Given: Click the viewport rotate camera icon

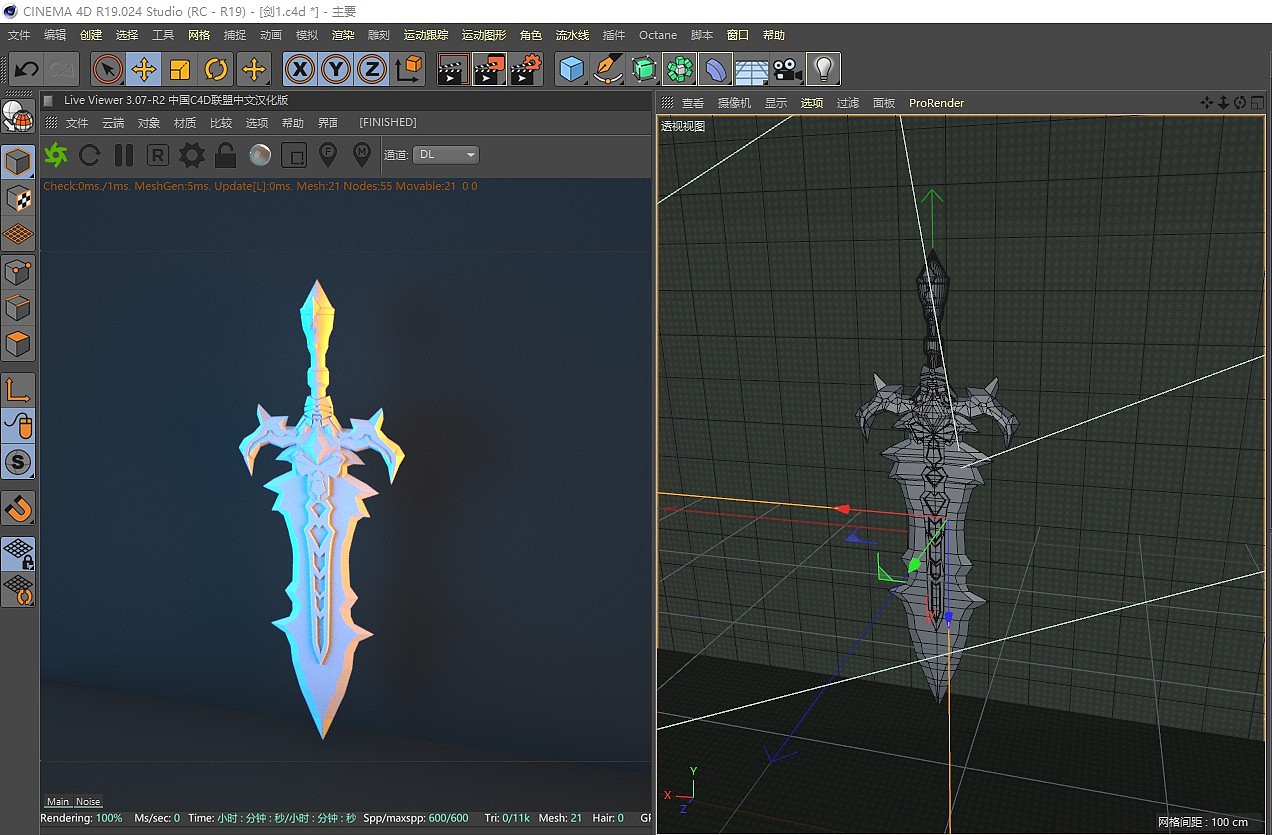Looking at the screenshot, I should coord(1240,103).
